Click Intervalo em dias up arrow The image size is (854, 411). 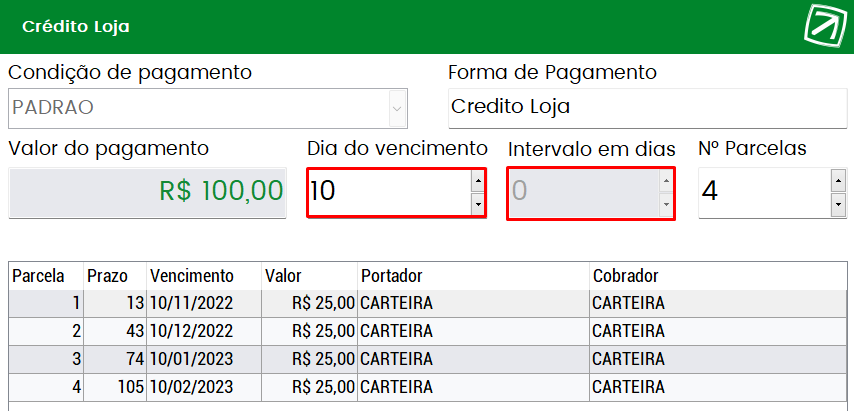pyautogui.click(x=666, y=181)
